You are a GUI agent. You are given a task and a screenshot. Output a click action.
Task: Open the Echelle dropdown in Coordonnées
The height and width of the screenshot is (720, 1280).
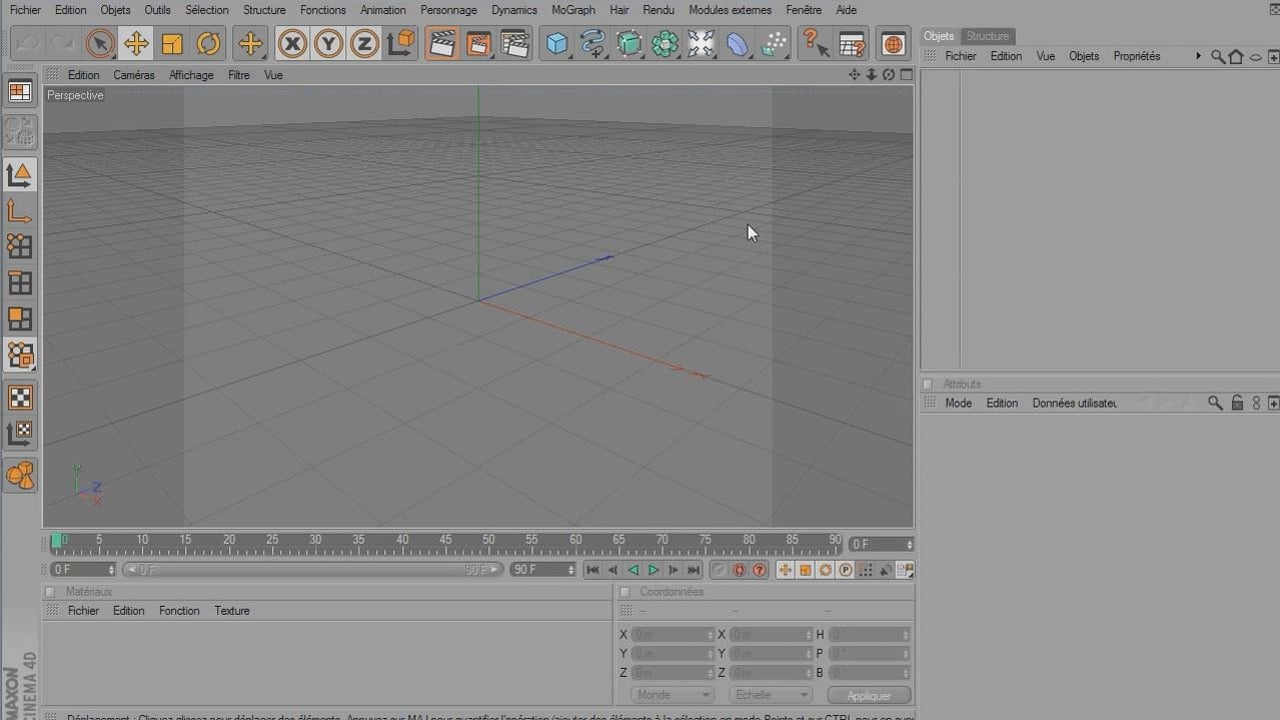(770, 695)
